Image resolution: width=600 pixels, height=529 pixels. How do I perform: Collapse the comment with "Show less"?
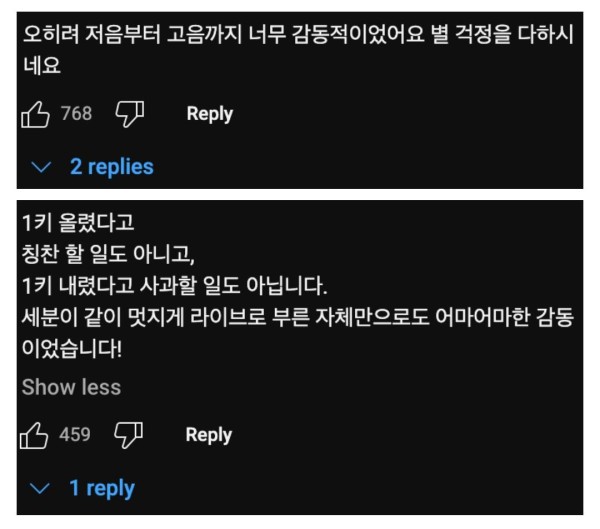[x=71, y=387]
